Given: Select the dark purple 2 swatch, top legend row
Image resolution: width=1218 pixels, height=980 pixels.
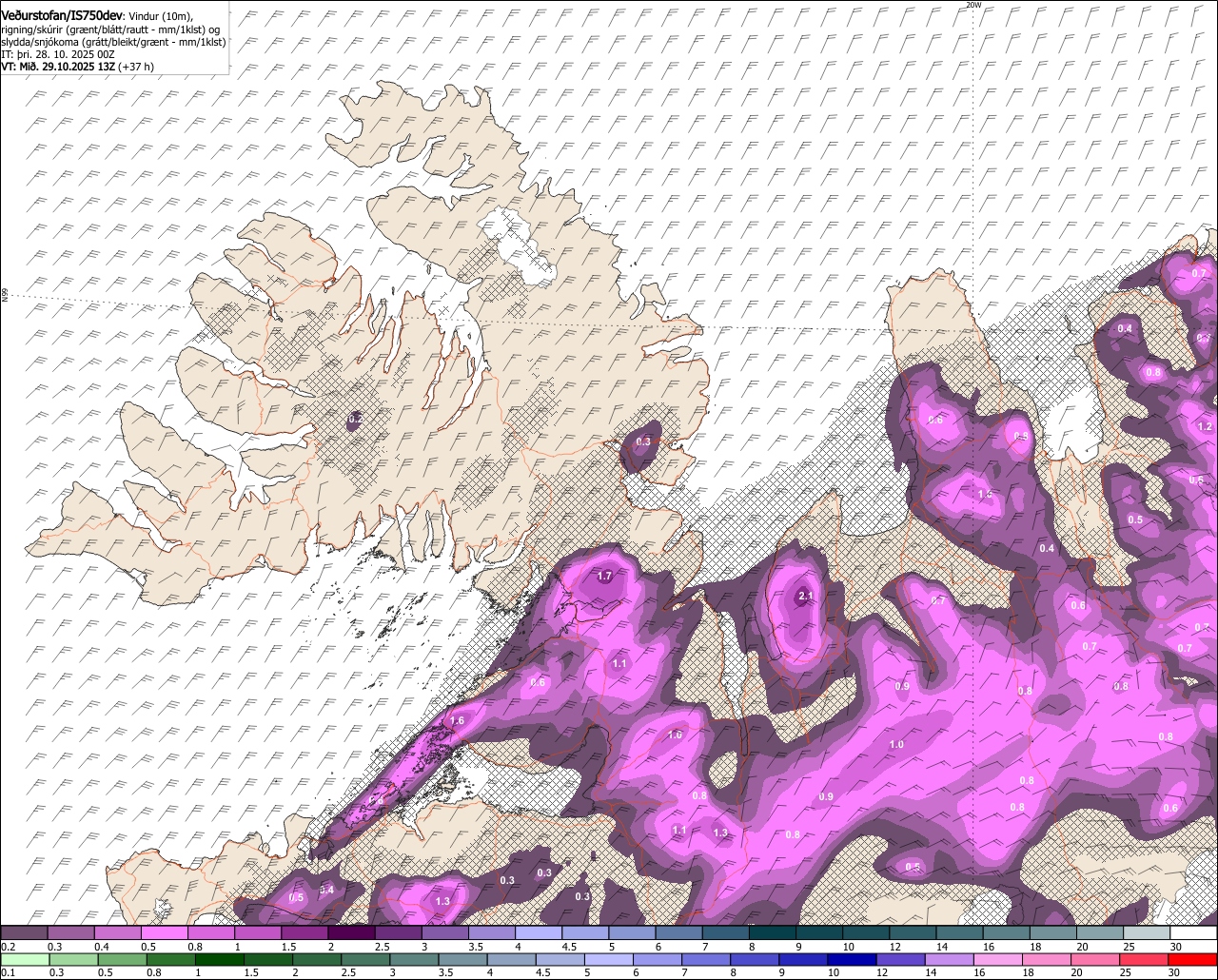Looking at the screenshot, I should pos(351,933).
